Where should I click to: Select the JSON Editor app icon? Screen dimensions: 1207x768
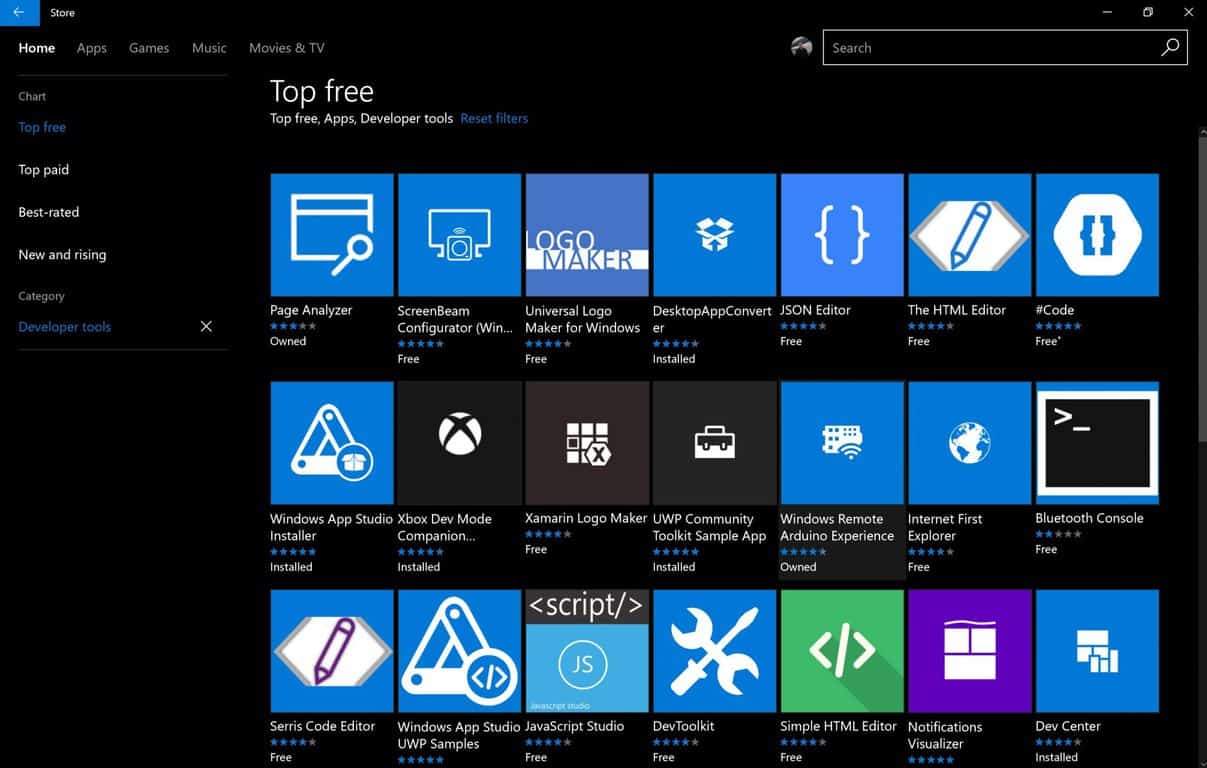842,235
